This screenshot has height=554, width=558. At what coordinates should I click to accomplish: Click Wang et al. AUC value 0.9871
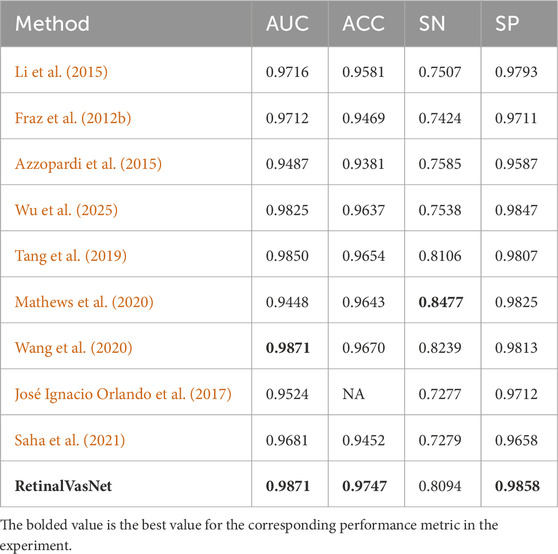tap(288, 348)
